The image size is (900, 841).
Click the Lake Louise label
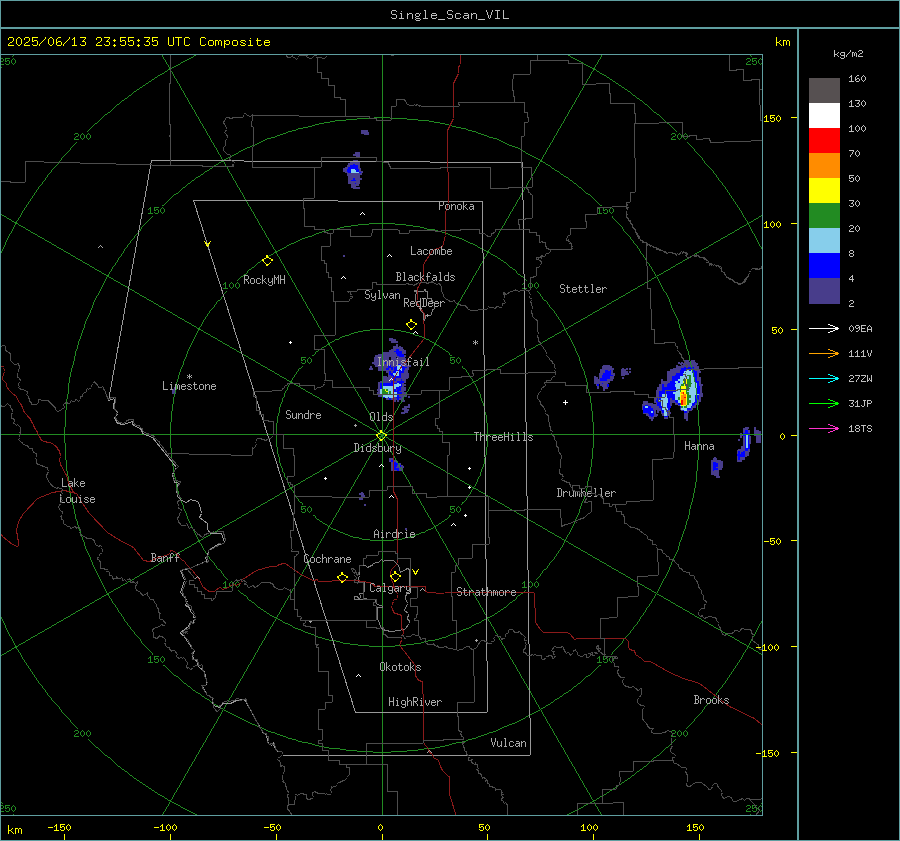(77, 491)
